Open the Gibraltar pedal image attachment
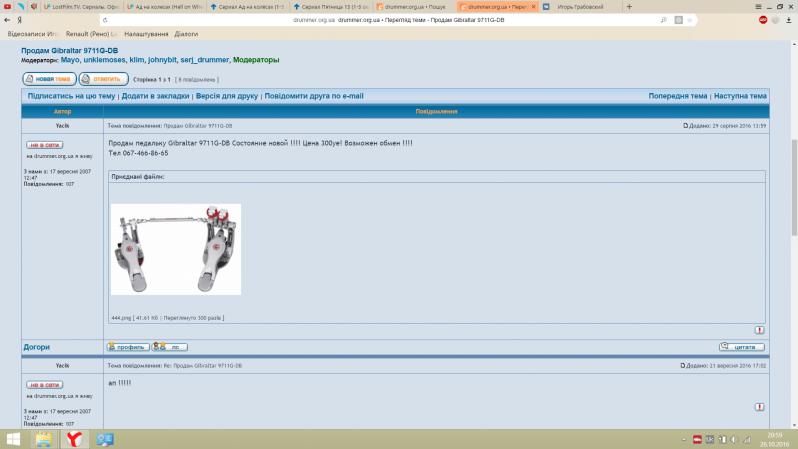The width and height of the screenshot is (798, 449). click(x=176, y=249)
